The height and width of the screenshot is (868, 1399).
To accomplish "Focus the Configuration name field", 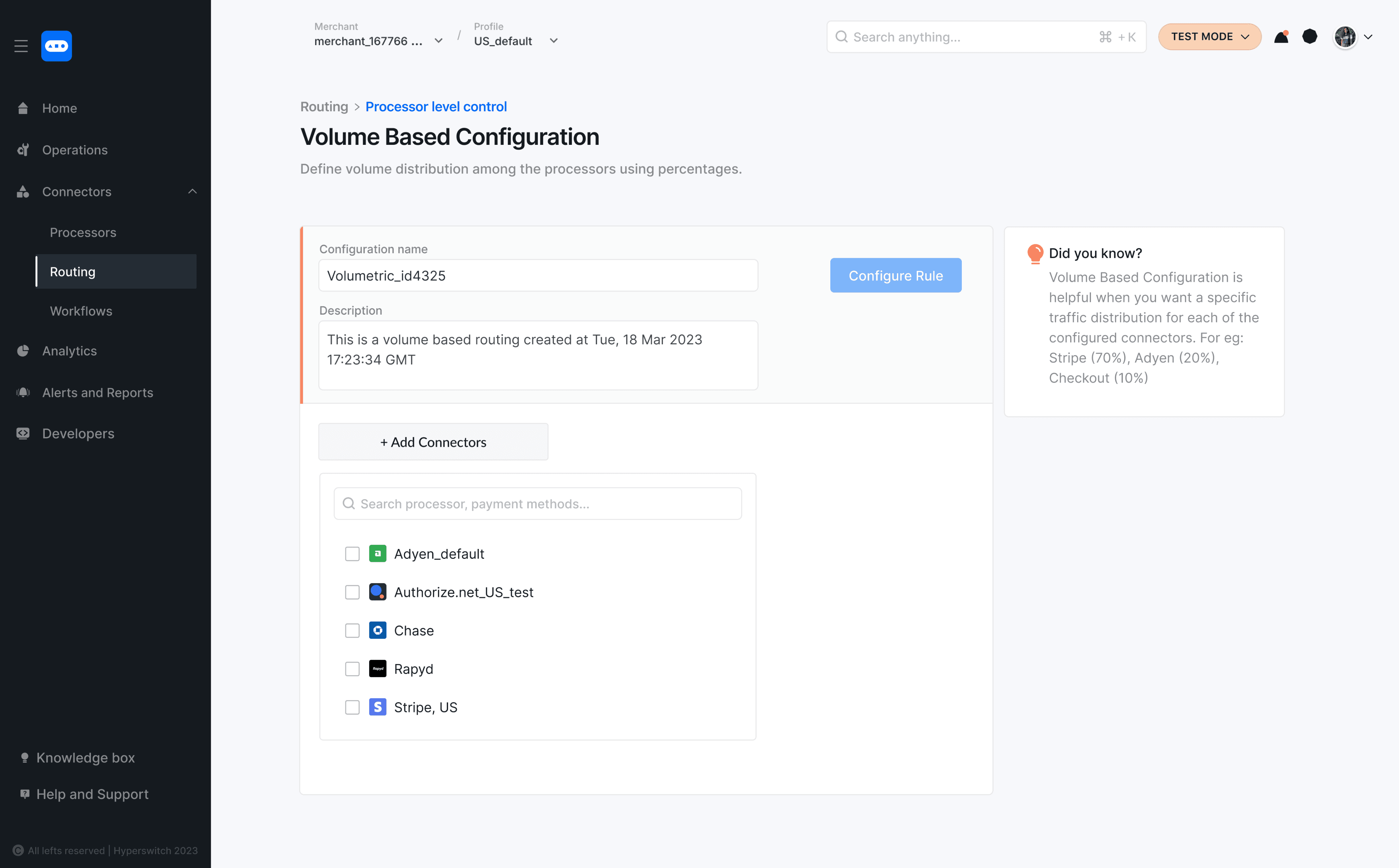I will [x=538, y=276].
